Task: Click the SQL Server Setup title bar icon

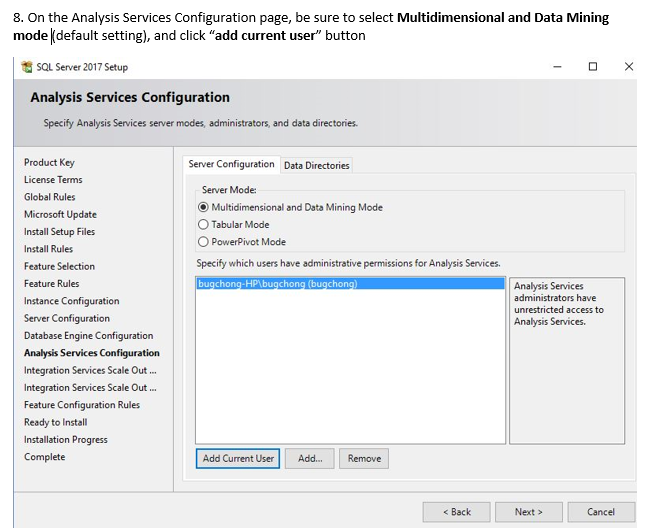Action: tap(27, 67)
